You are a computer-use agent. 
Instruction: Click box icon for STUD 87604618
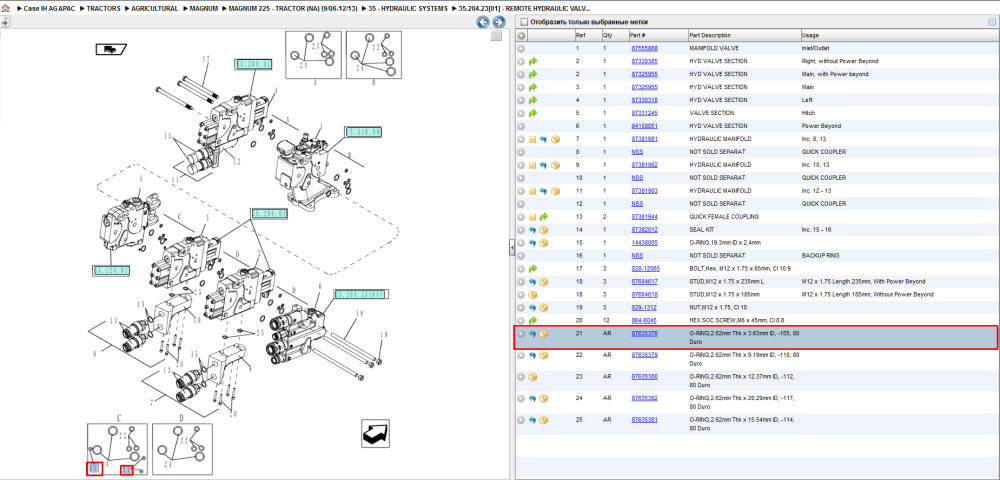[533, 295]
